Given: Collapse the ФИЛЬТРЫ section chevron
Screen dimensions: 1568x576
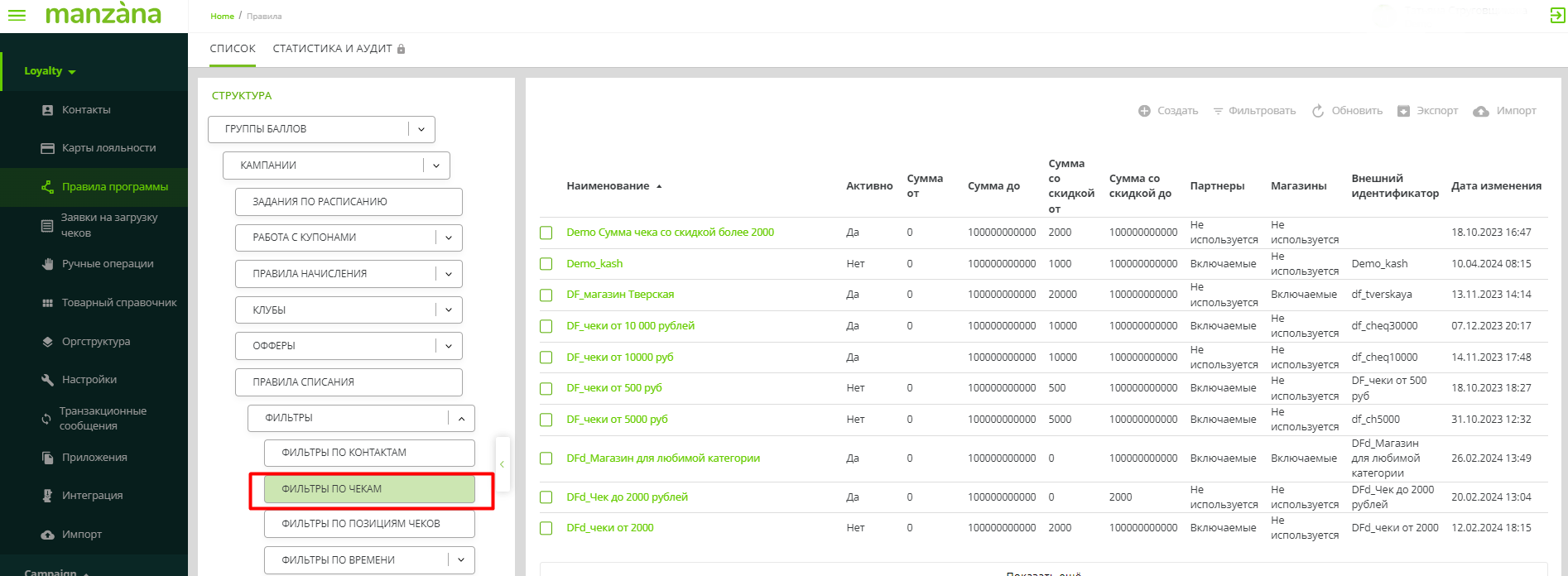Looking at the screenshot, I should (461, 419).
